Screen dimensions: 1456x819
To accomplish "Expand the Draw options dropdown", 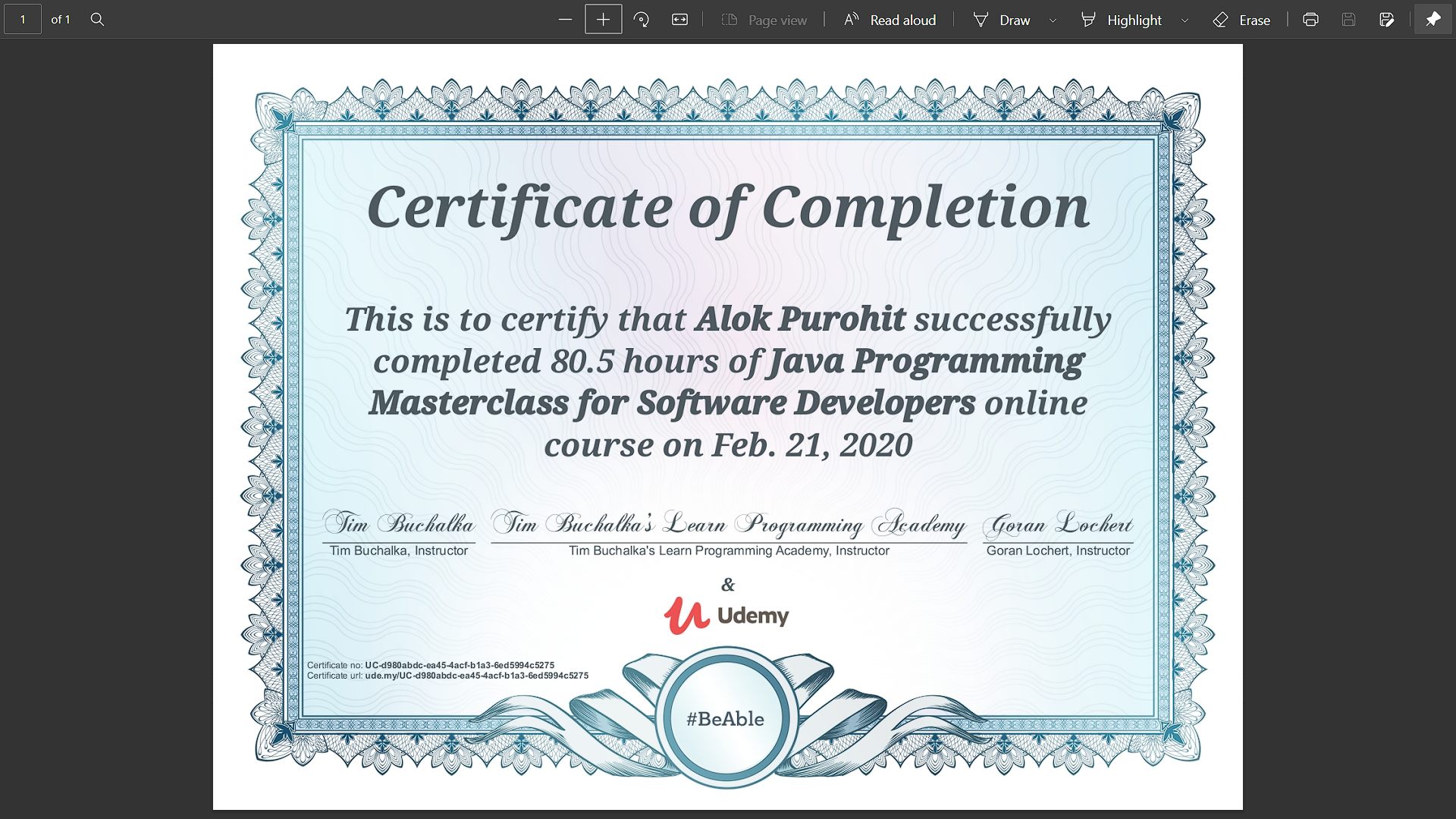I will coord(1053,20).
